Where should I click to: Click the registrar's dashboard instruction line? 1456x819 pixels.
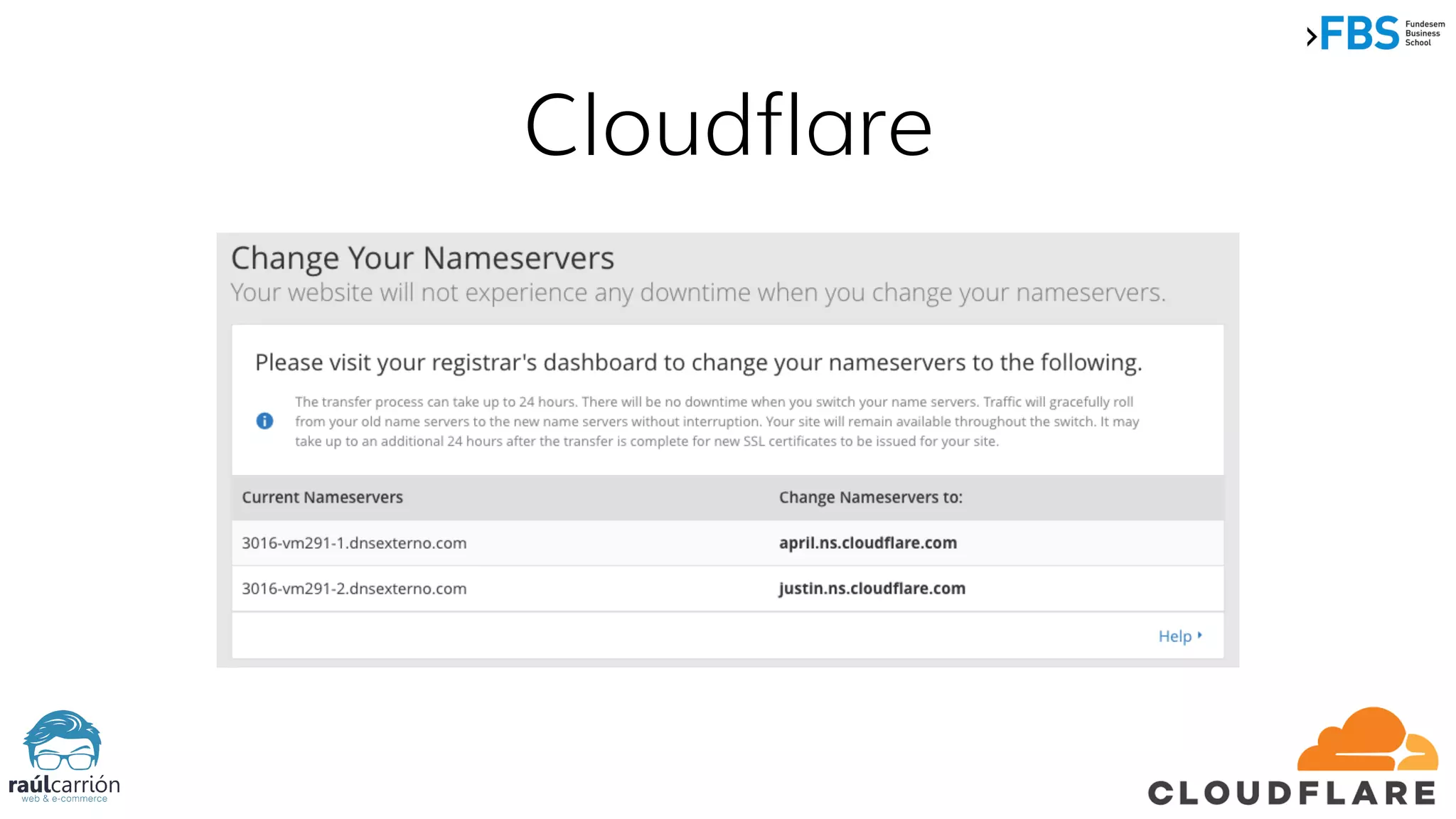point(698,363)
